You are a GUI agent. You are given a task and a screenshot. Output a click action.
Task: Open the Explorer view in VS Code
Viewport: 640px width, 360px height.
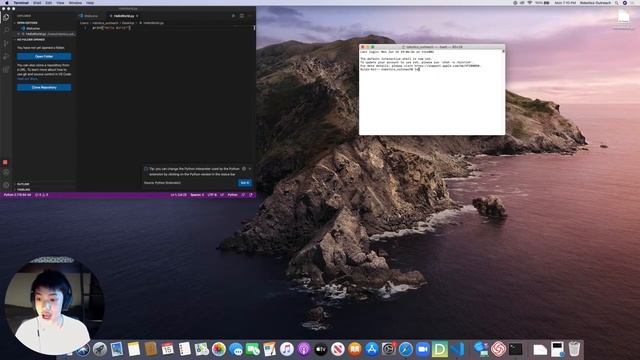pyautogui.click(x=6, y=18)
